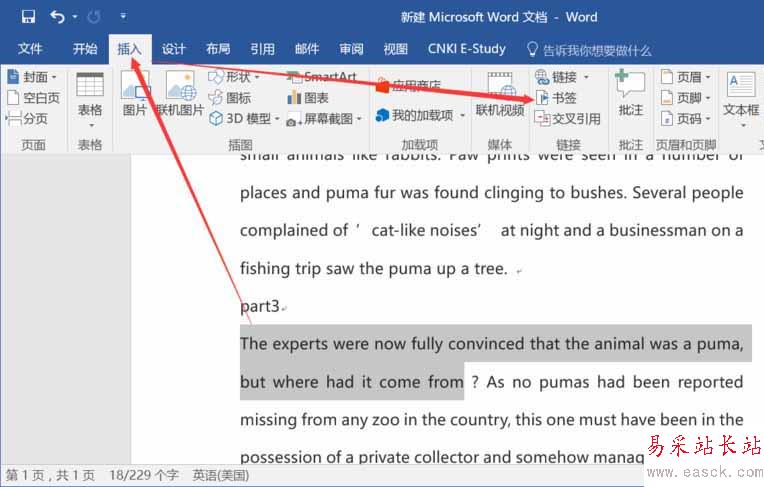This screenshot has height=487, width=764.
Task: Click the part3 heading text
Action: pyautogui.click(x=260, y=306)
